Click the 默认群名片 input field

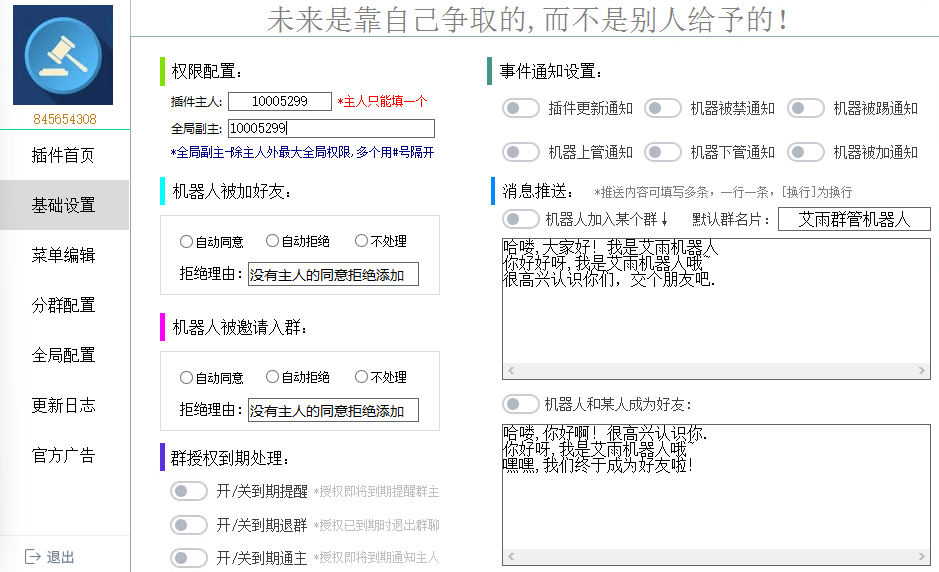(854, 219)
